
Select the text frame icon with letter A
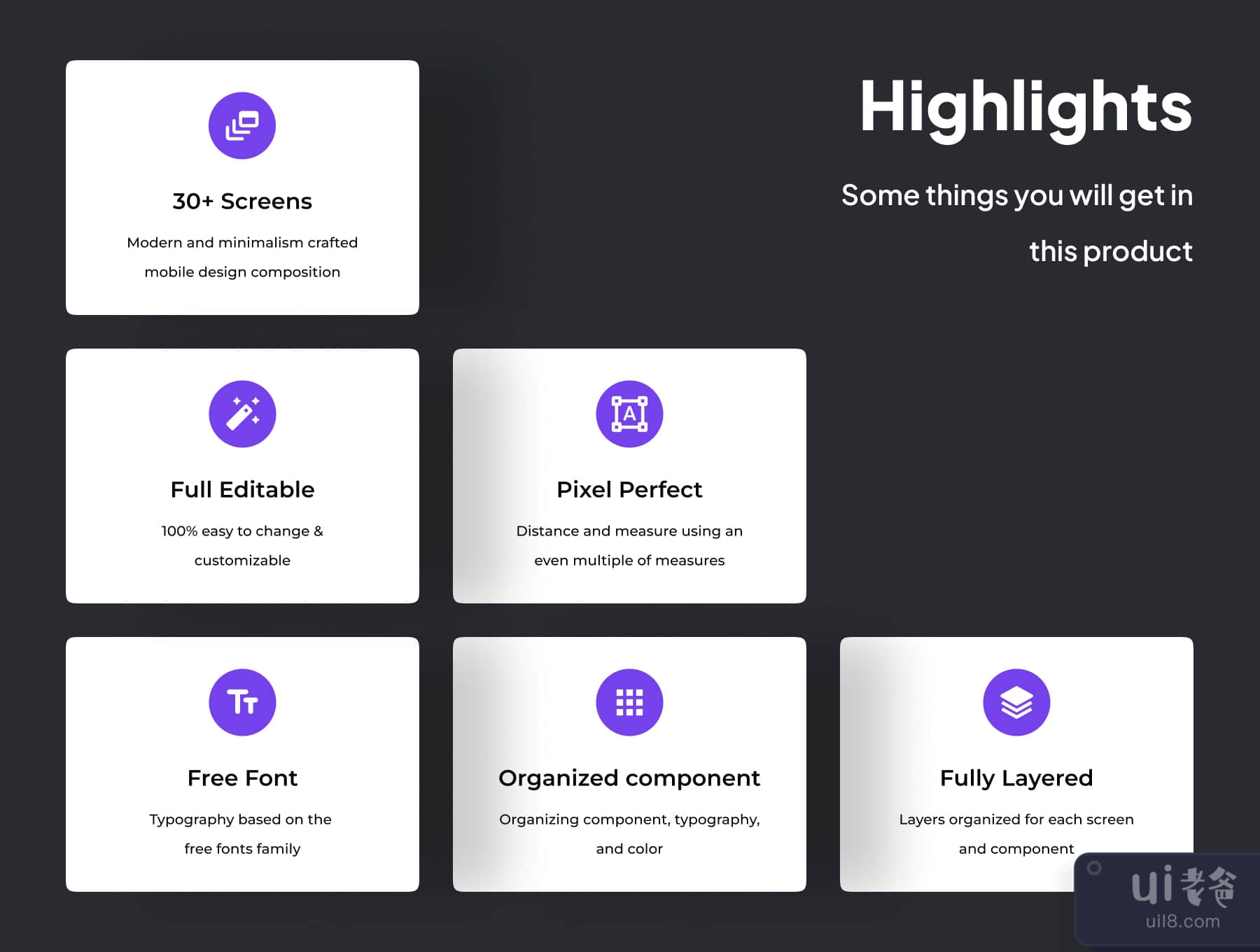point(629,414)
